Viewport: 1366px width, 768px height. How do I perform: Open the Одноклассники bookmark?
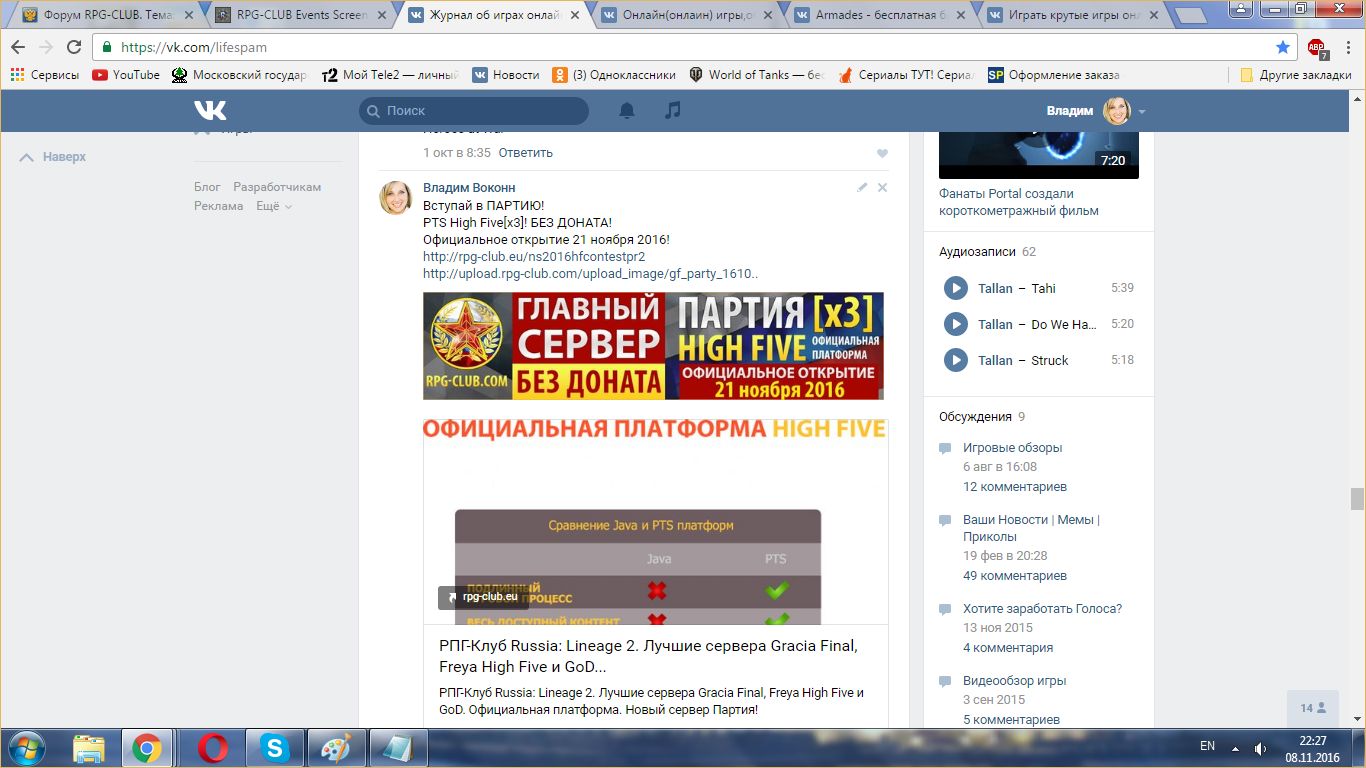613,75
